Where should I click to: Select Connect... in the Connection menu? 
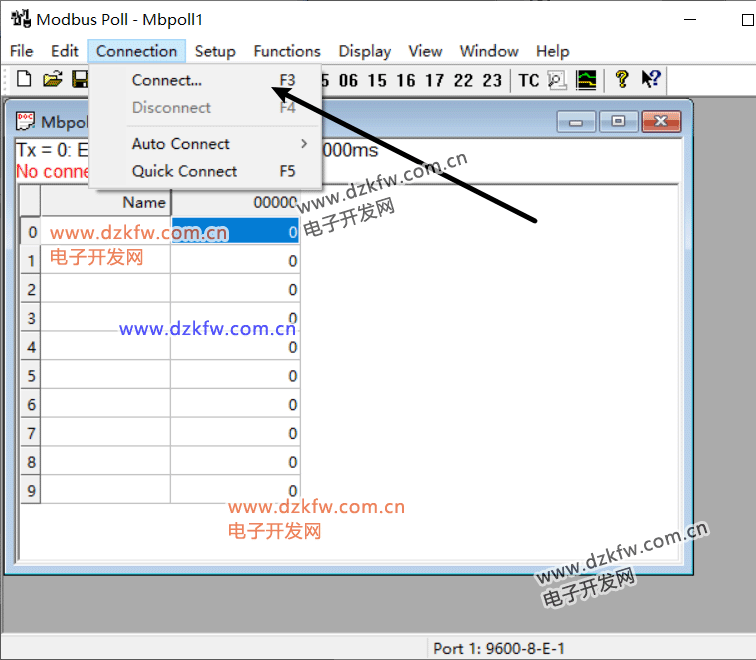pos(167,80)
